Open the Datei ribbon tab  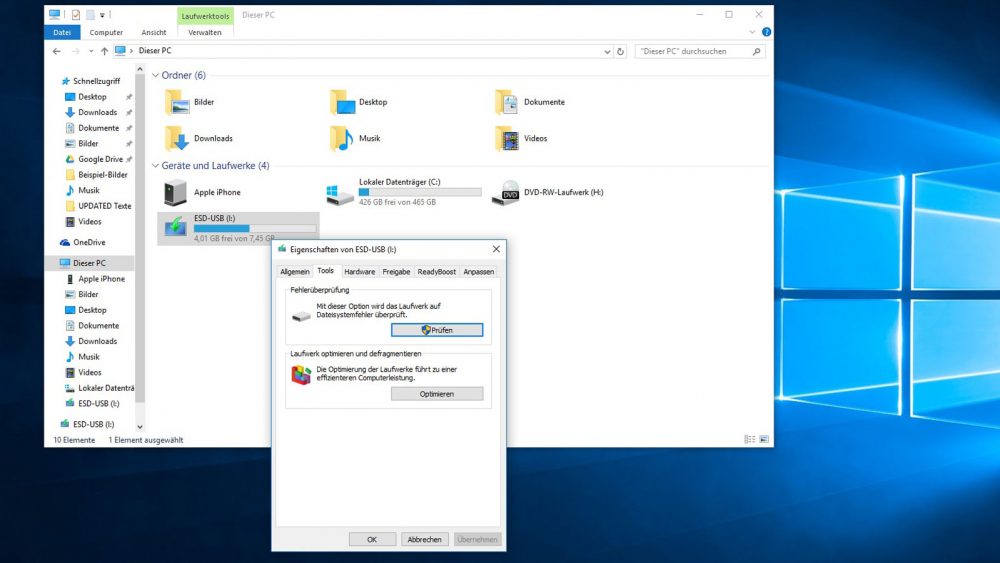[62, 33]
